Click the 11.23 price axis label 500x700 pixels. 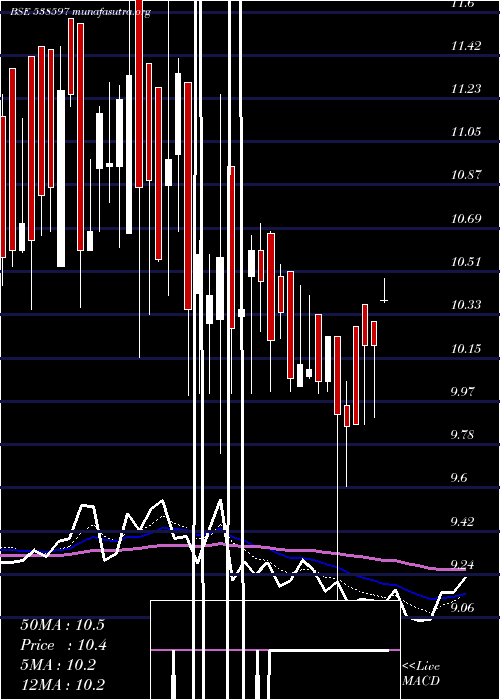[x=466, y=89]
